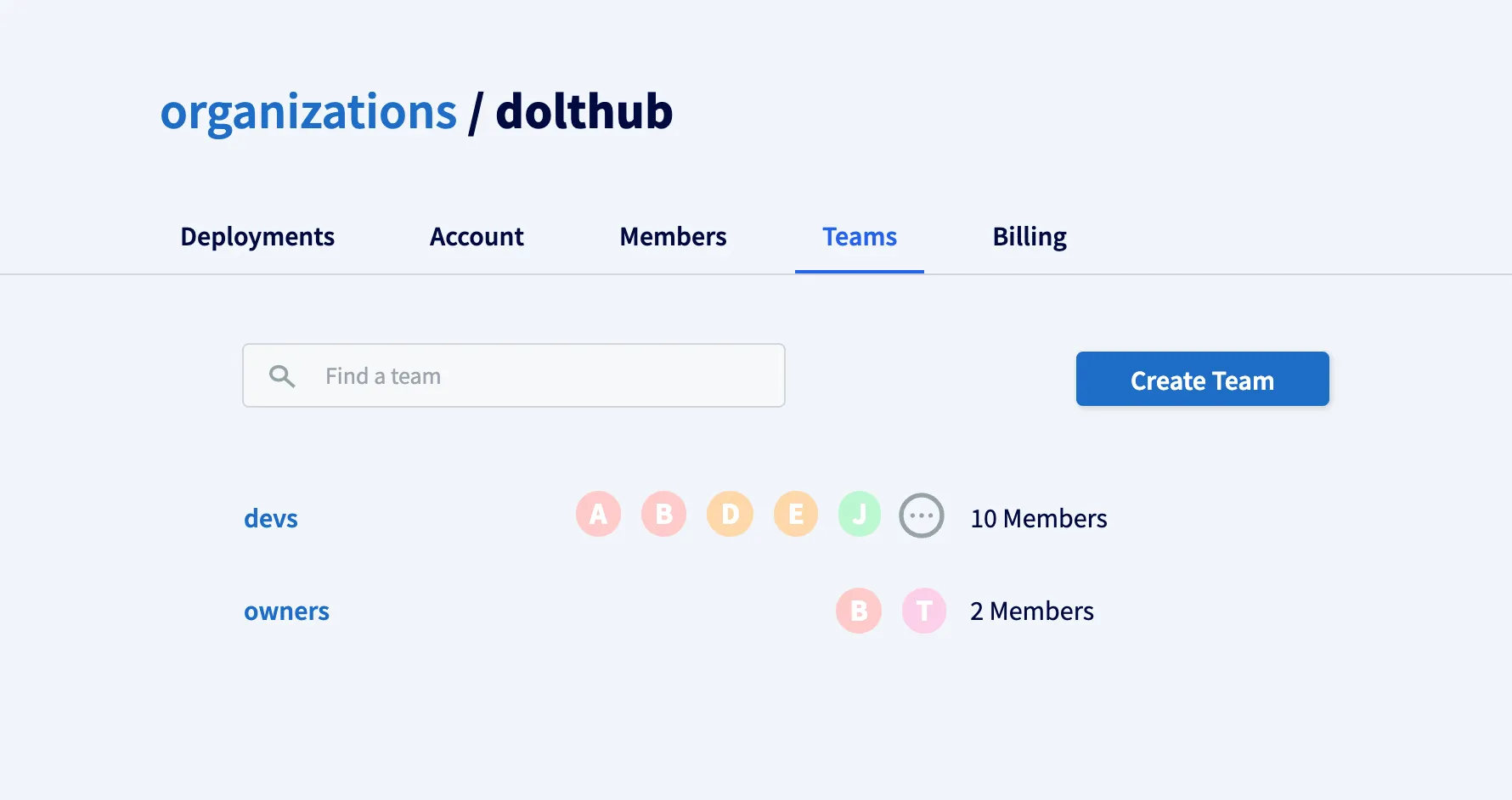Open the Billing tab
Image resolution: width=1512 pixels, height=800 pixels.
tap(1029, 237)
